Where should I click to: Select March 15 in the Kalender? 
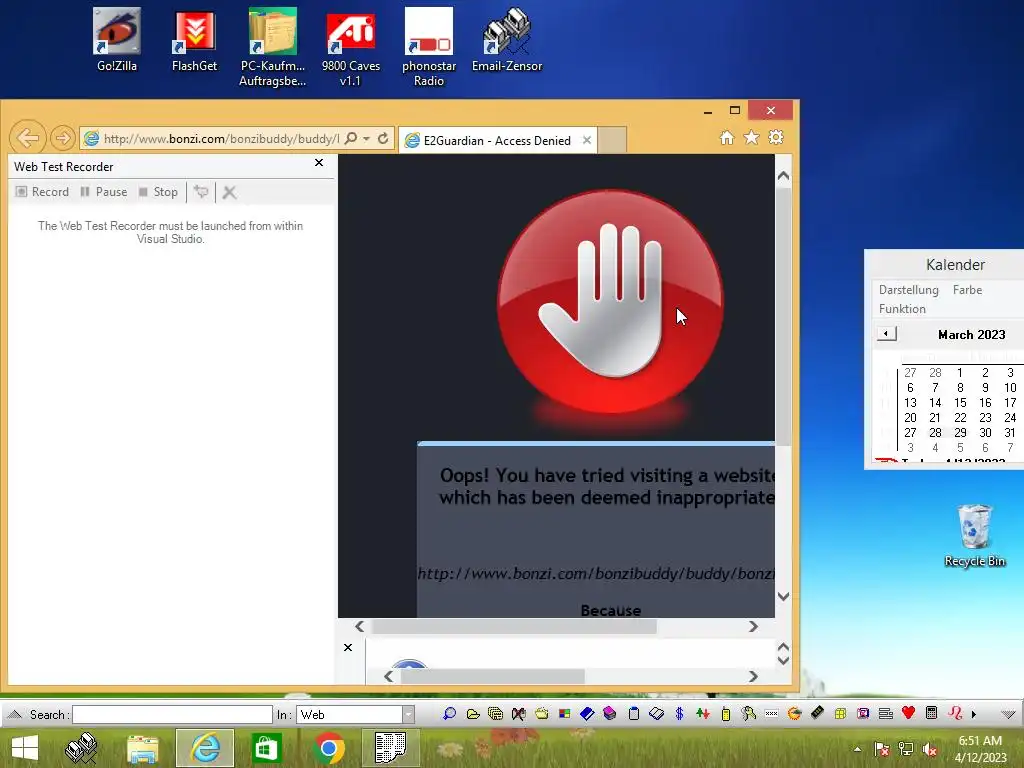960,402
